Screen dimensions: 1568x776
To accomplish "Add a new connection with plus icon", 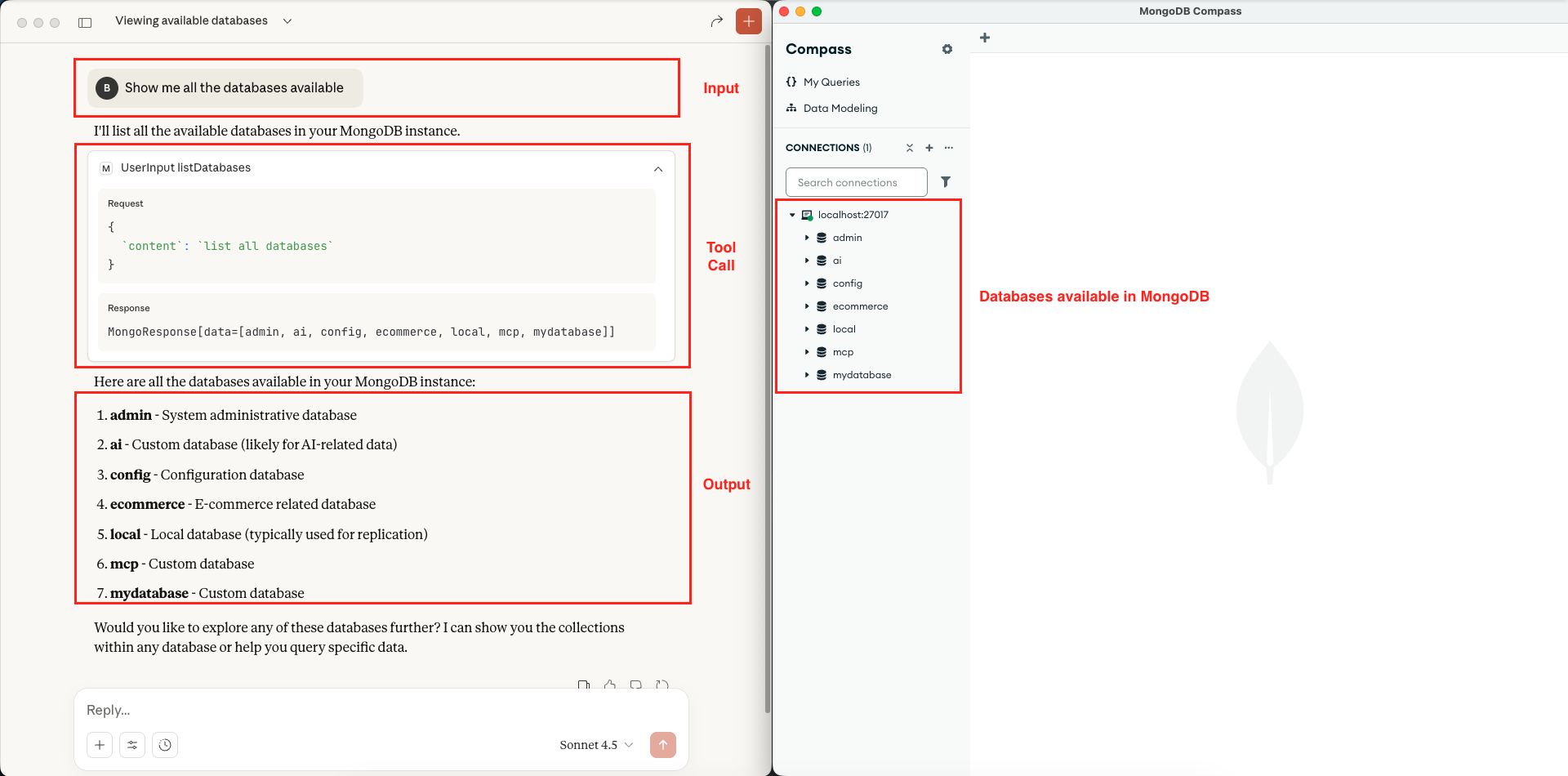I will tap(929, 148).
